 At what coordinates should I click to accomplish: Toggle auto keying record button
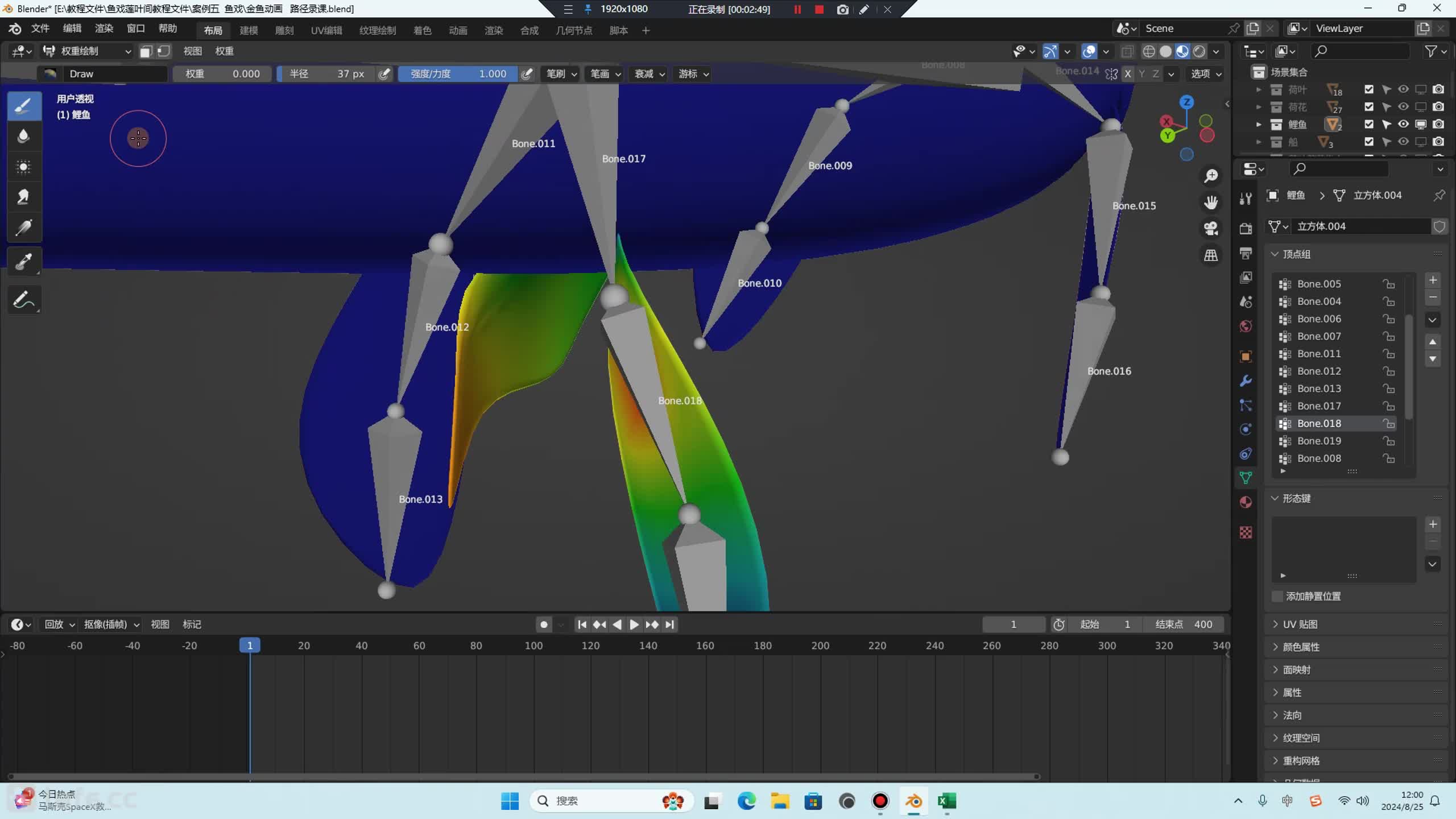pyautogui.click(x=544, y=624)
